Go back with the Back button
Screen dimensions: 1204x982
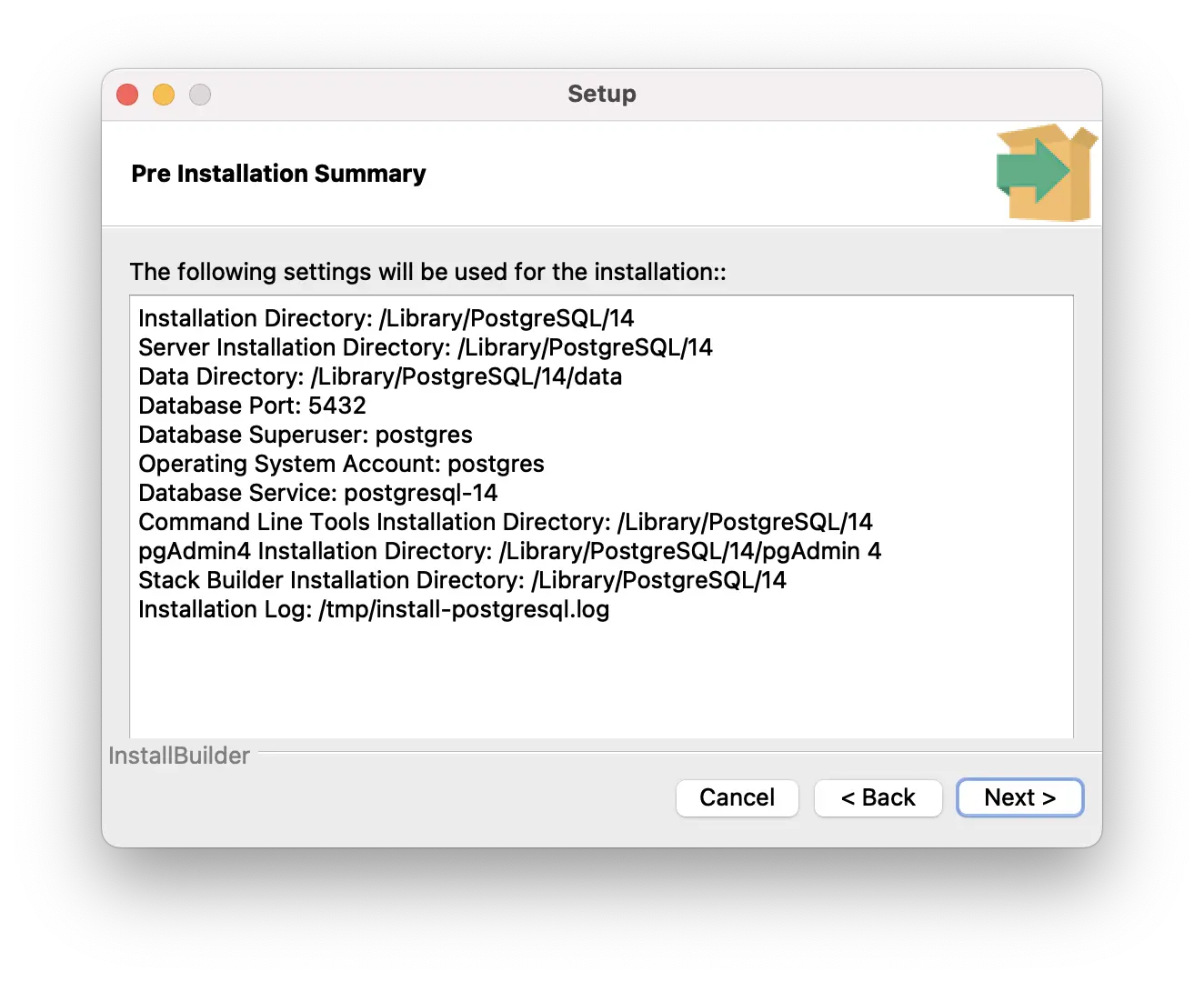pyautogui.click(x=878, y=797)
